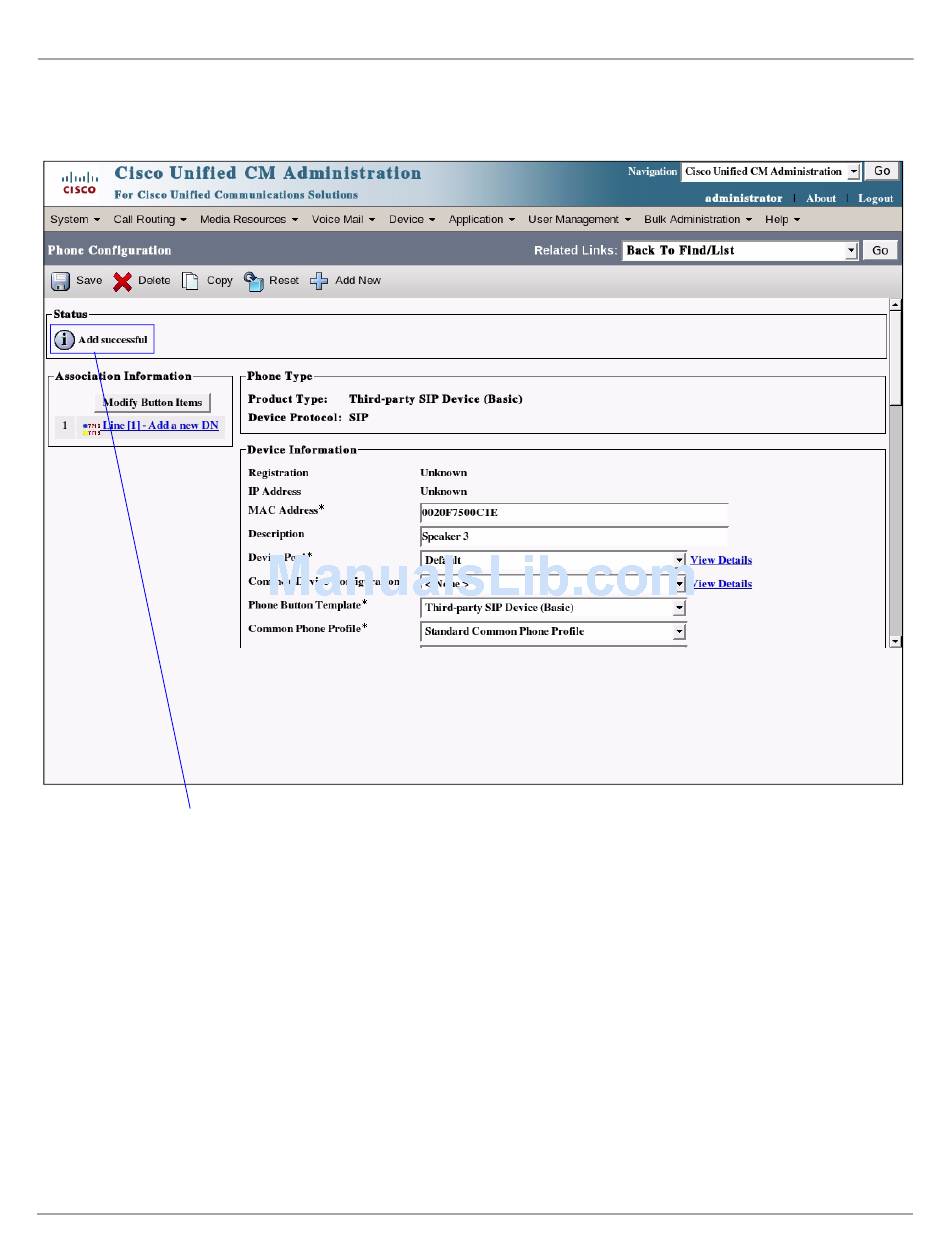Screen dimensions: 950x1260
Task: Click Third-party SIP Device (Basic) product type text
Action: click(x=435, y=399)
